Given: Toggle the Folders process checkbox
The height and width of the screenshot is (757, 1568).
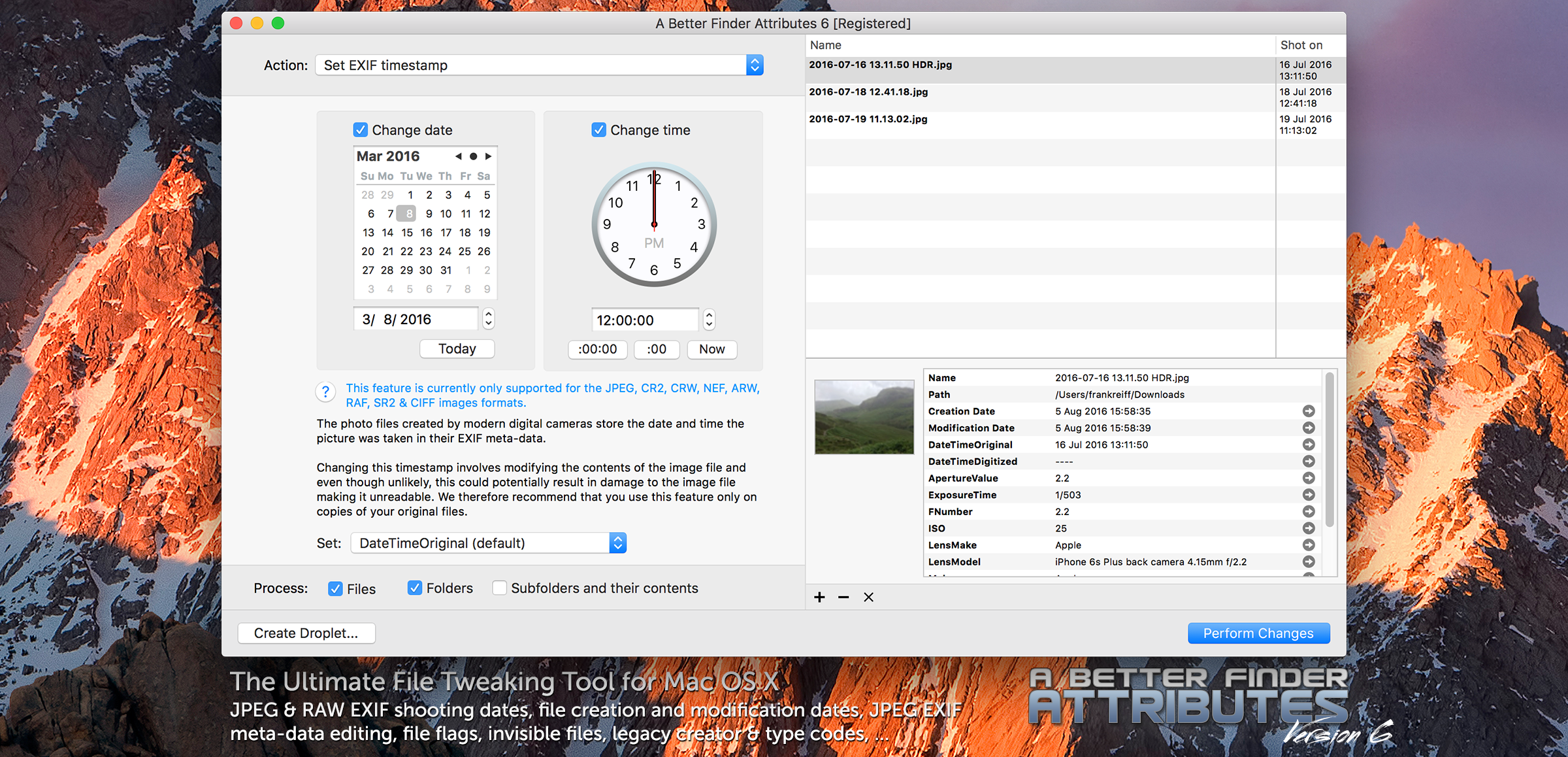Looking at the screenshot, I should point(414,588).
